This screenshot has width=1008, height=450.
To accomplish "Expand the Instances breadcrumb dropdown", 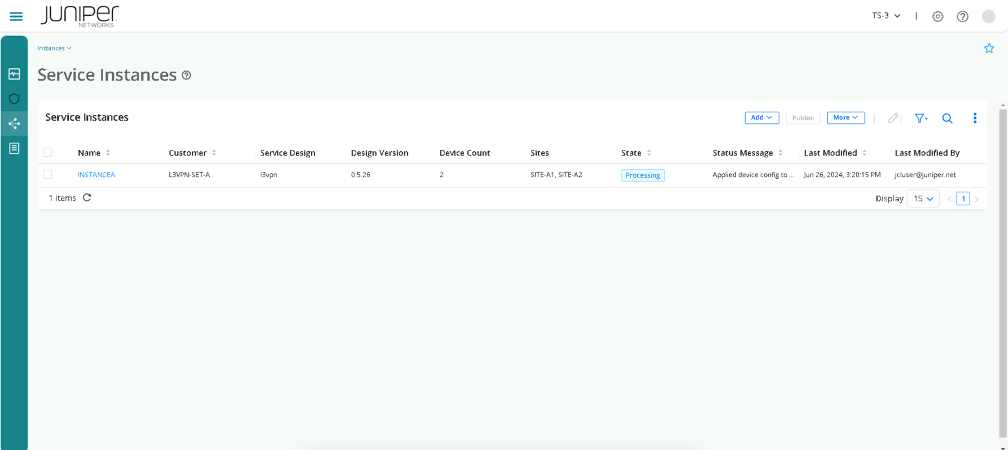I will click(55, 48).
